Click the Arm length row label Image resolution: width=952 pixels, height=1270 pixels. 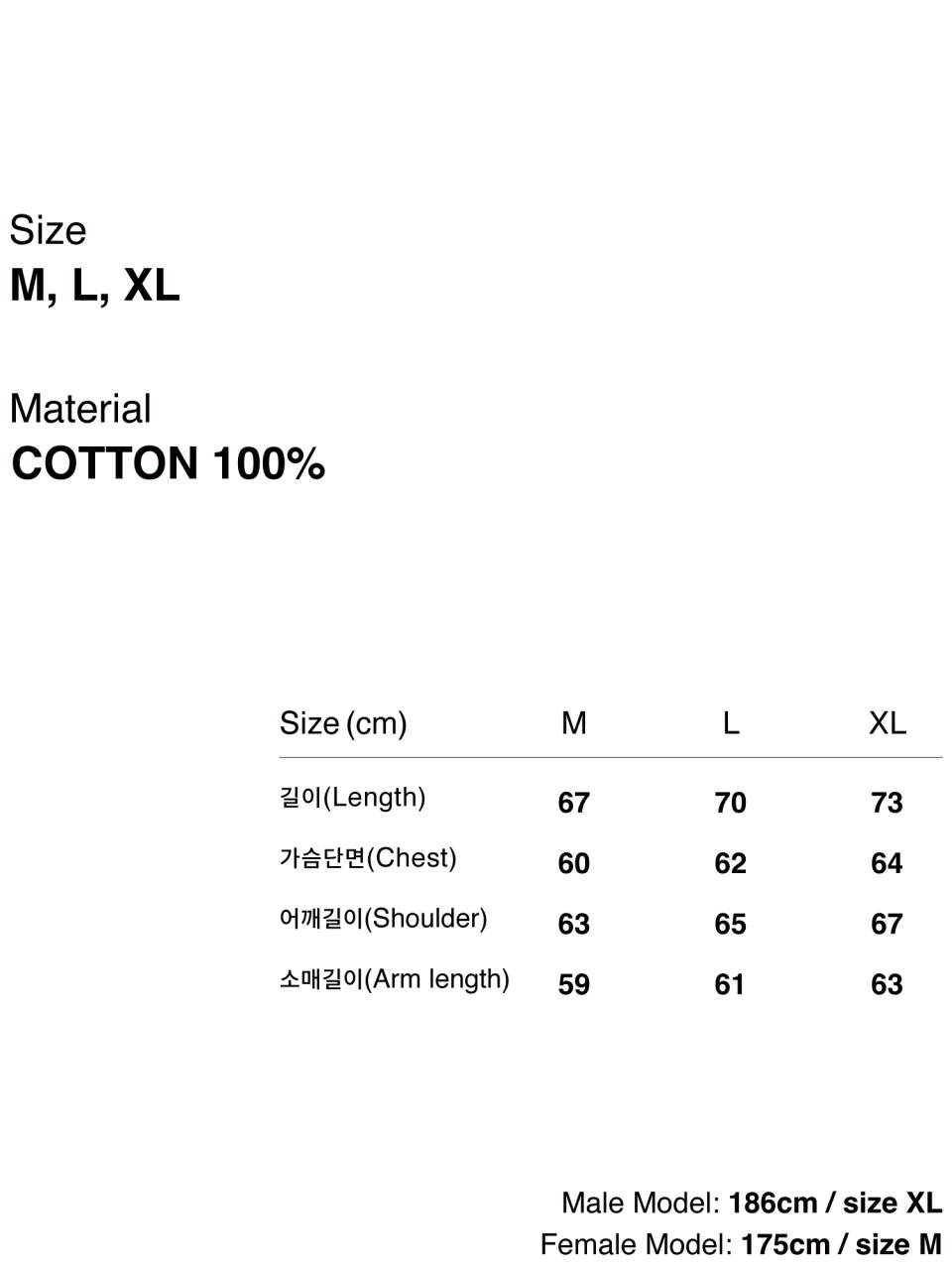pyautogui.click(x=395, y=979)
